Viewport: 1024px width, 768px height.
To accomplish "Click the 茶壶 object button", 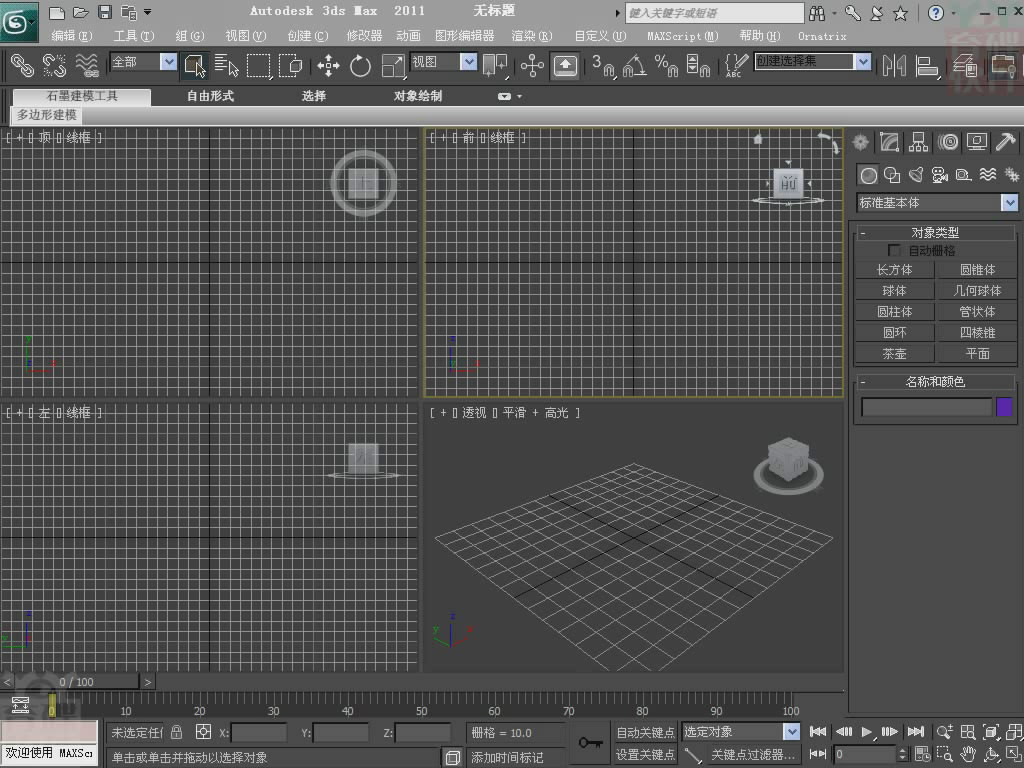I will pyautogui.click(x=895, y=353).
